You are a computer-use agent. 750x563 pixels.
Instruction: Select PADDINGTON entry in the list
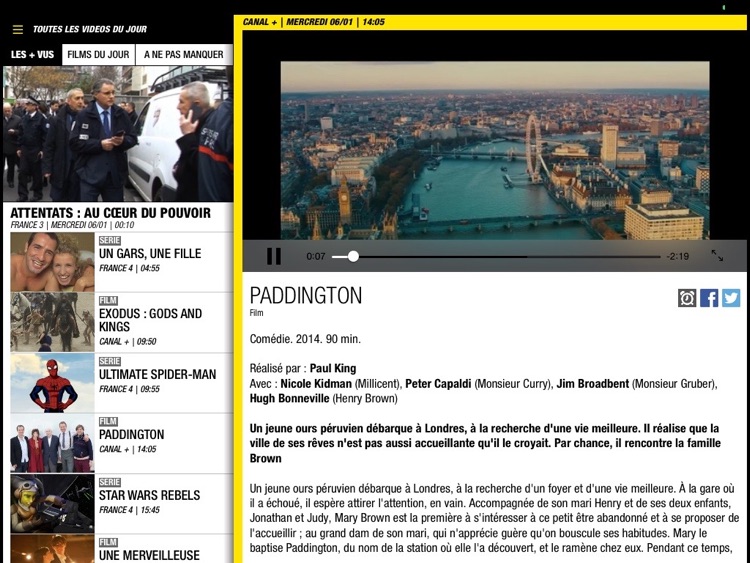click(132, 434)
